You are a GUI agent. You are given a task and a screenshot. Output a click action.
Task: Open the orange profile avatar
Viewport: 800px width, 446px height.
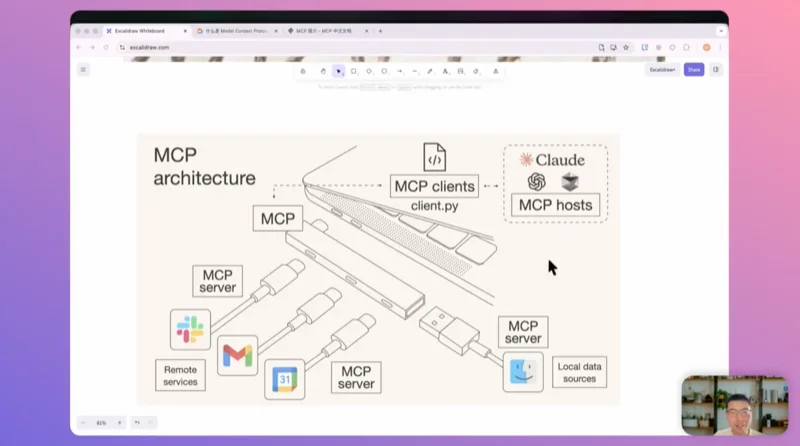click(707, 47)
